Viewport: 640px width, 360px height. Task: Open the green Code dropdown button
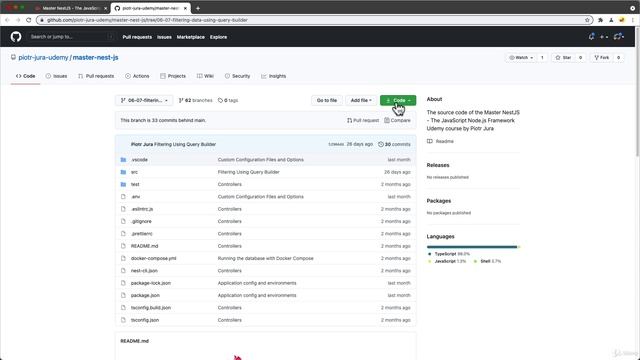pyautogui.click(x=398, y=100)
